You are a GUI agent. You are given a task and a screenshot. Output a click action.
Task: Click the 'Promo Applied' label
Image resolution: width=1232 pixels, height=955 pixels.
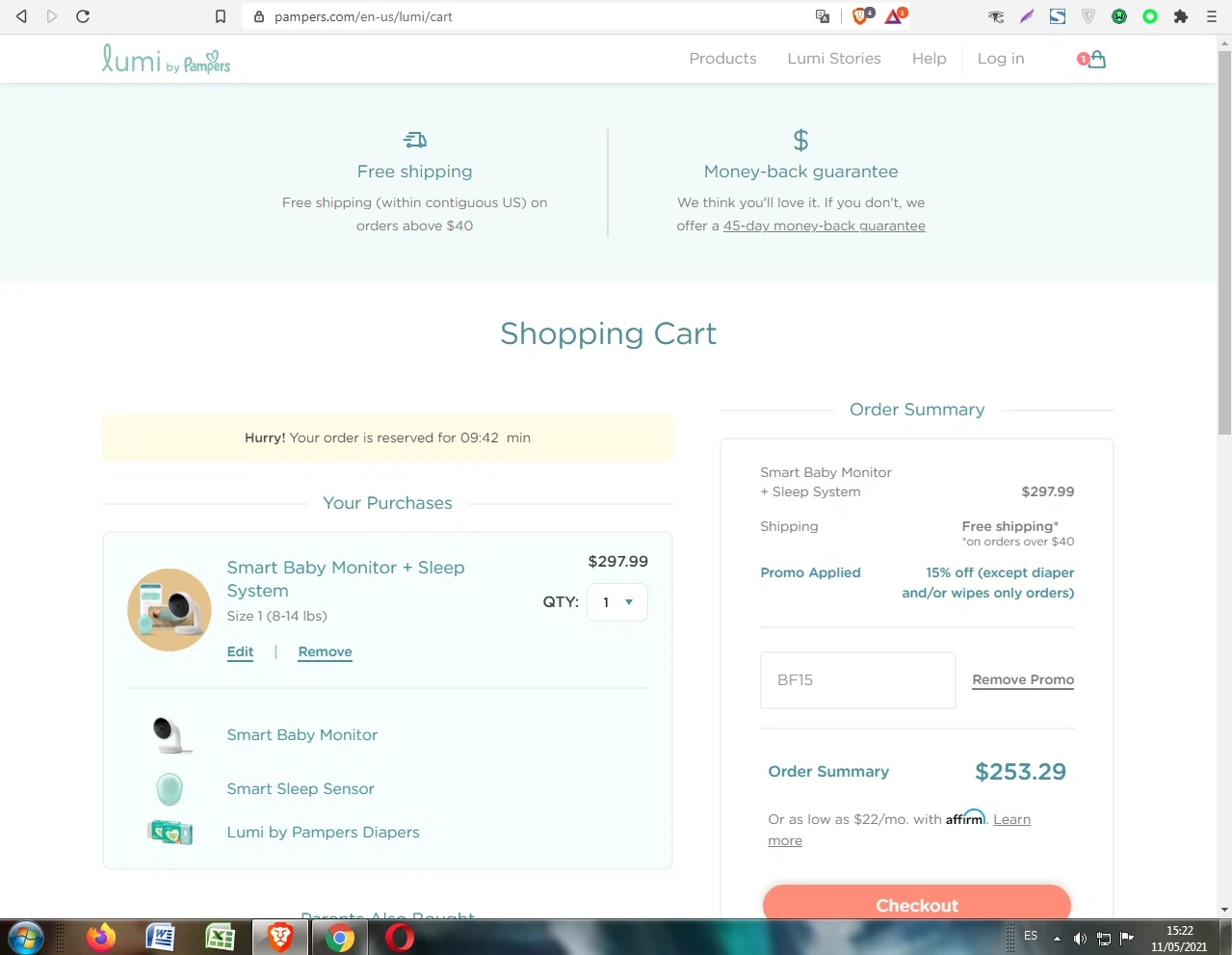click(810, 572)
